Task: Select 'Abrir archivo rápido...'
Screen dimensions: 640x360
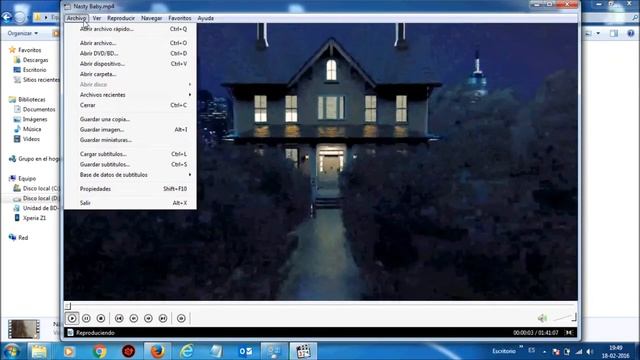Action: pyautogui.click(x=130, y=29)
